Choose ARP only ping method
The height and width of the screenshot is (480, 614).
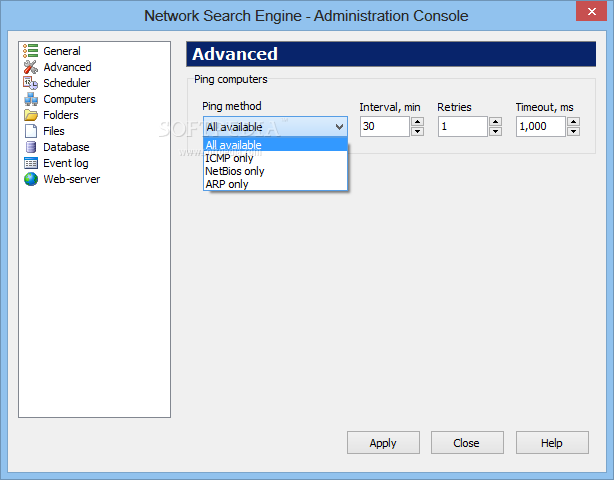[x=275, y=184]
